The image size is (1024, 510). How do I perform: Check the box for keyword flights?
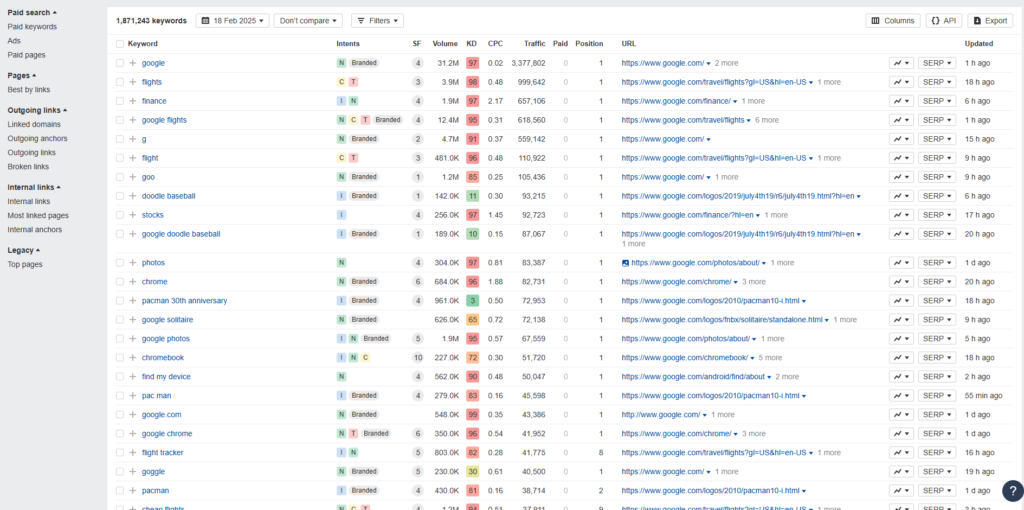(120, 82)
